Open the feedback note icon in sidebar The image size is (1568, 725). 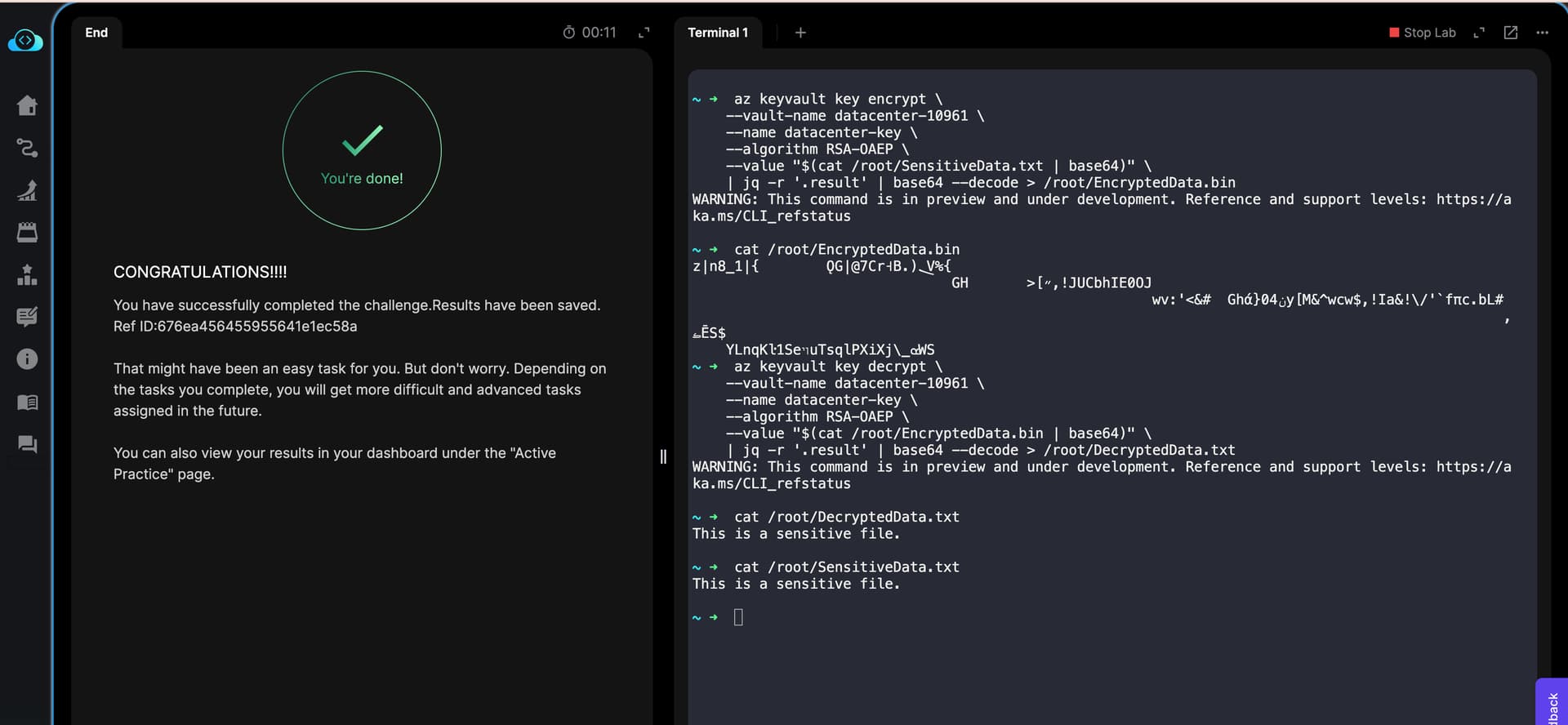pos(27,317)
